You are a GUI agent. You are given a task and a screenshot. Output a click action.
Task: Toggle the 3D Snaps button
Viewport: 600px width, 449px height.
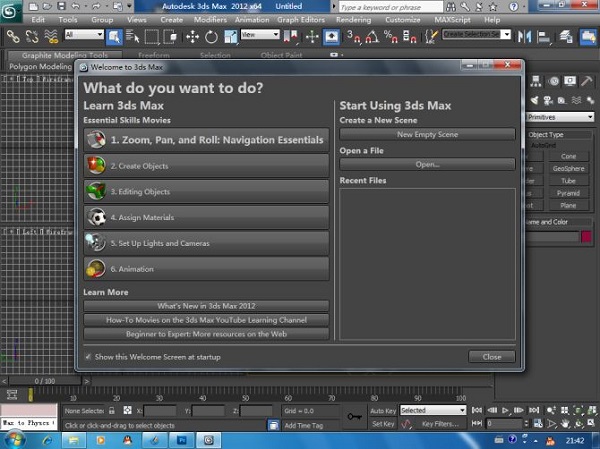tap(353, 37)
